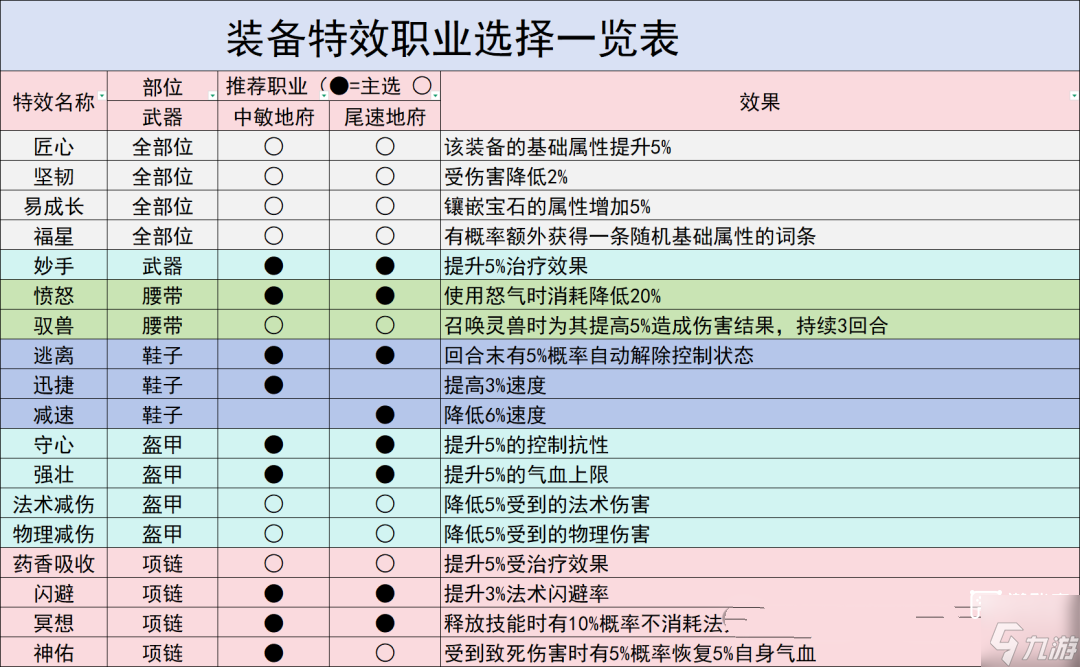Screen dimensions: 1080x667
Task: Select the 愤怒 cell
Action: pyautogui.click(x=54, y=296)
